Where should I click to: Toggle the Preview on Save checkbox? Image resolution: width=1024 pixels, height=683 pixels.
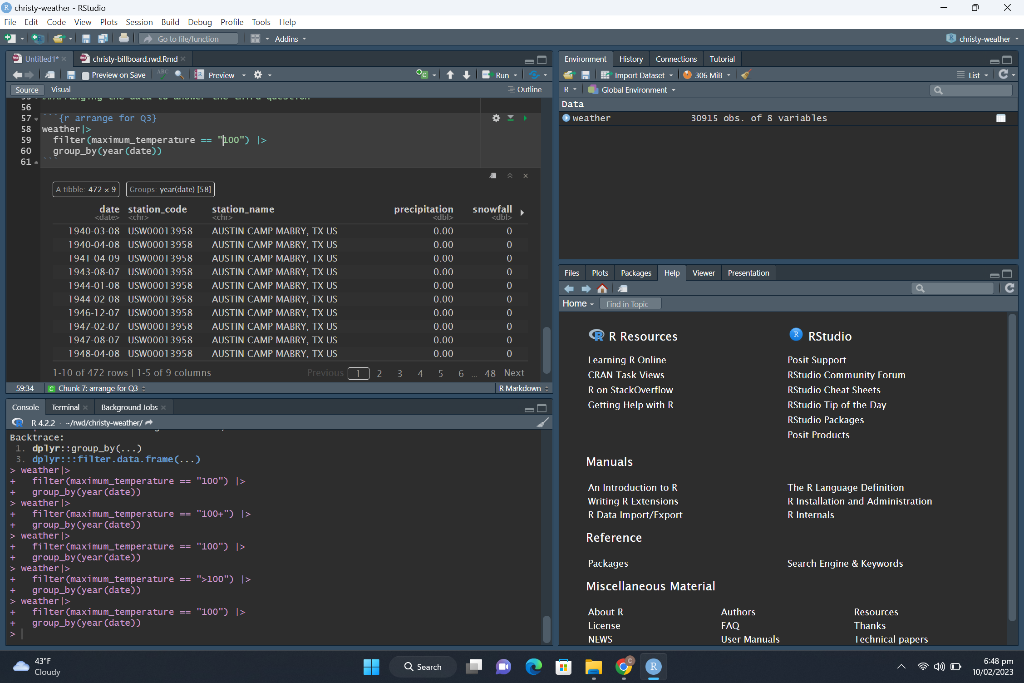tap(86, 75)
